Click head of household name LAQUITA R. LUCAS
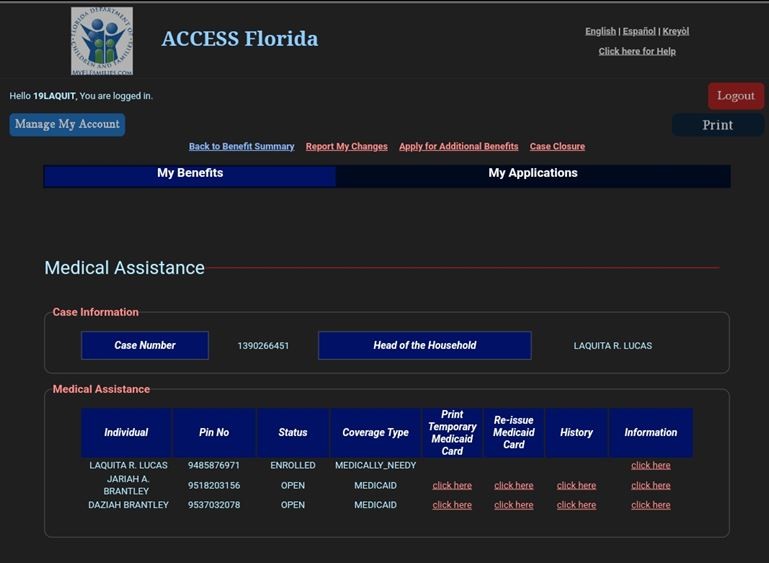This screenshot has height=563, width=769. (x=613, y=346)
